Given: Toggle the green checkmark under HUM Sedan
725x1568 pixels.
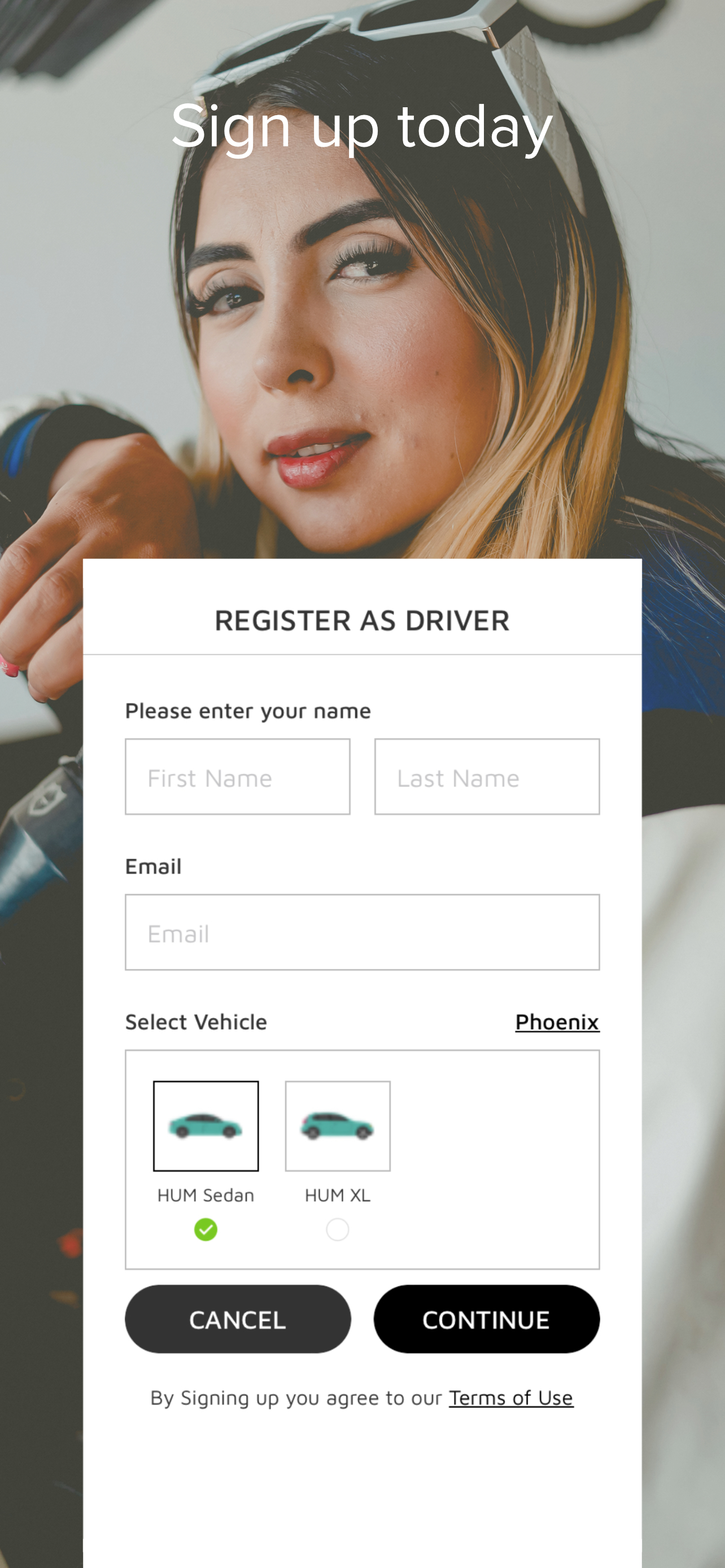Looking at the screenshot, I should (206, 1229).
